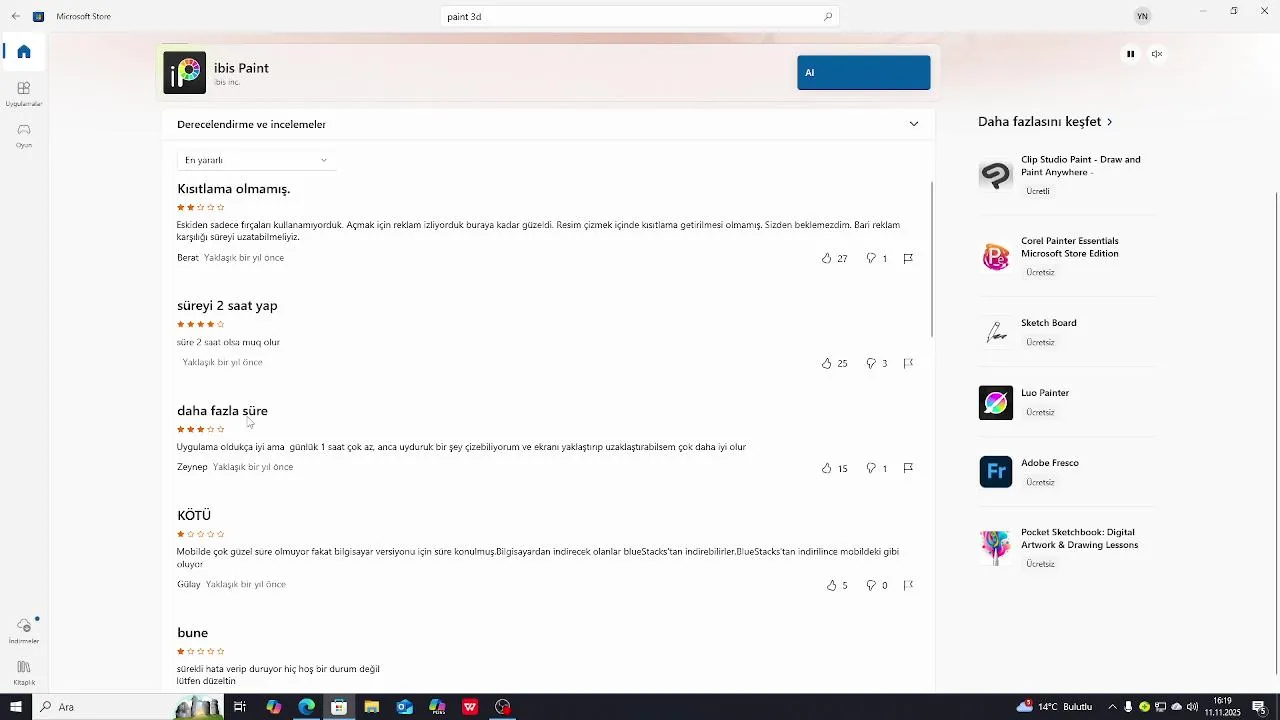Image resolution: width=1280 pixels, height=720 pixels.
Task: Open the Windows Start menu
Action: tap(15, 707)
